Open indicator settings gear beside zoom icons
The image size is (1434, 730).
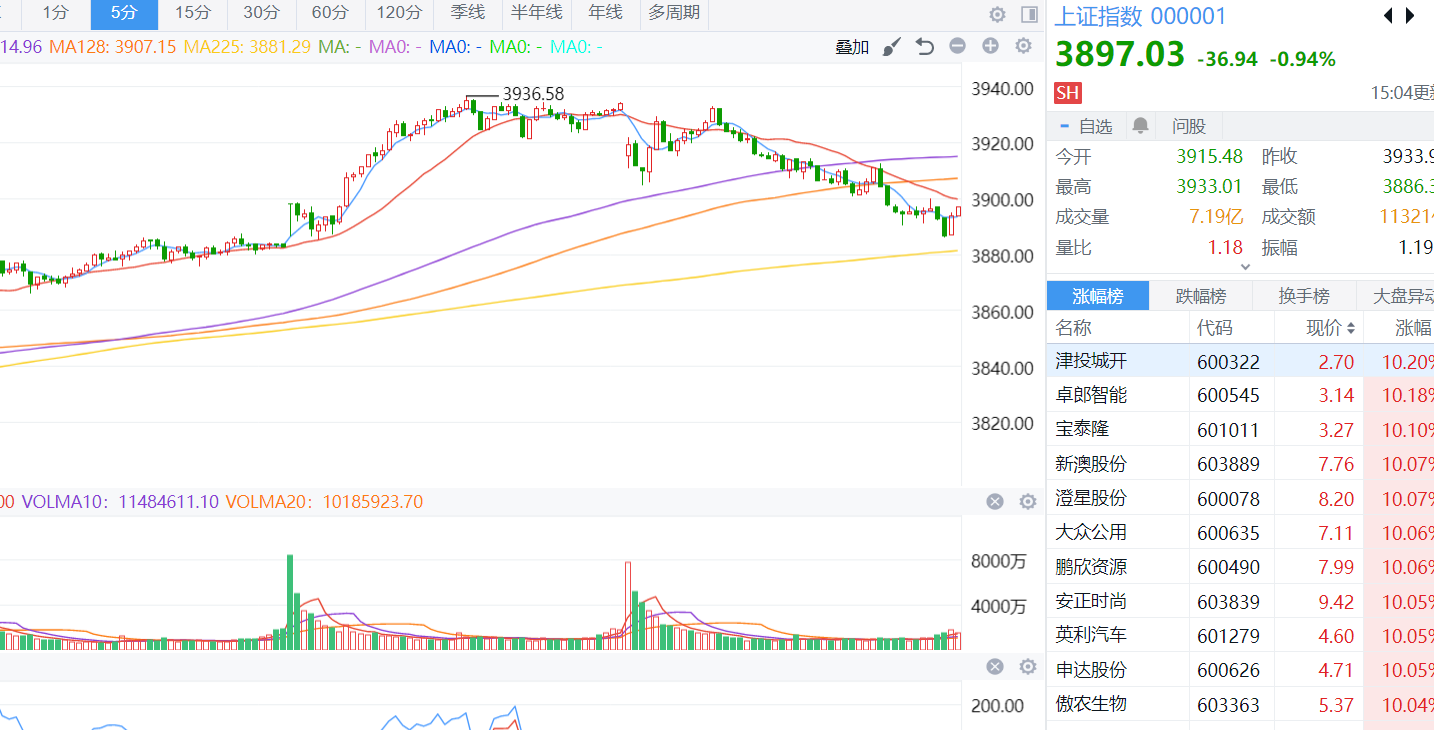tap(1023, 46)
